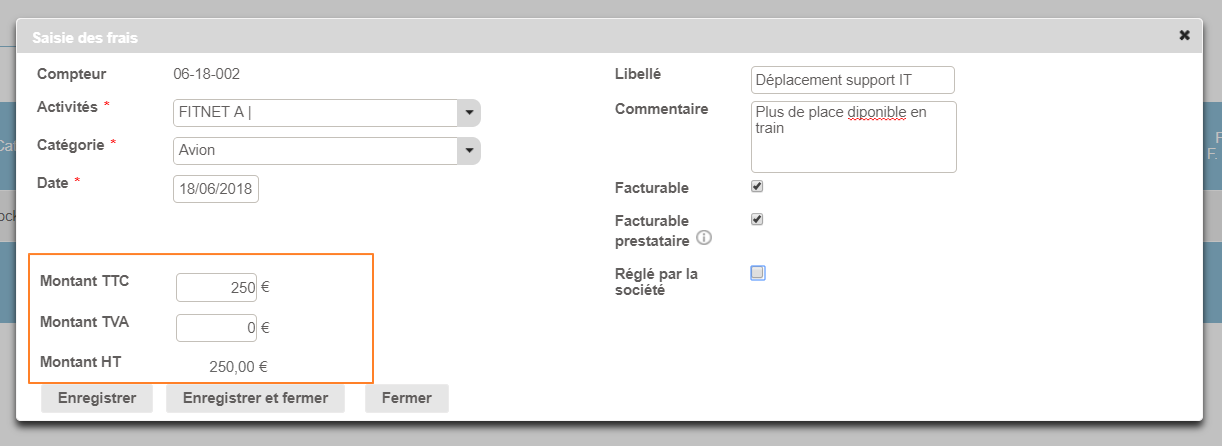Click the Montant HT value 250,00 €

[x=238, y=366]
